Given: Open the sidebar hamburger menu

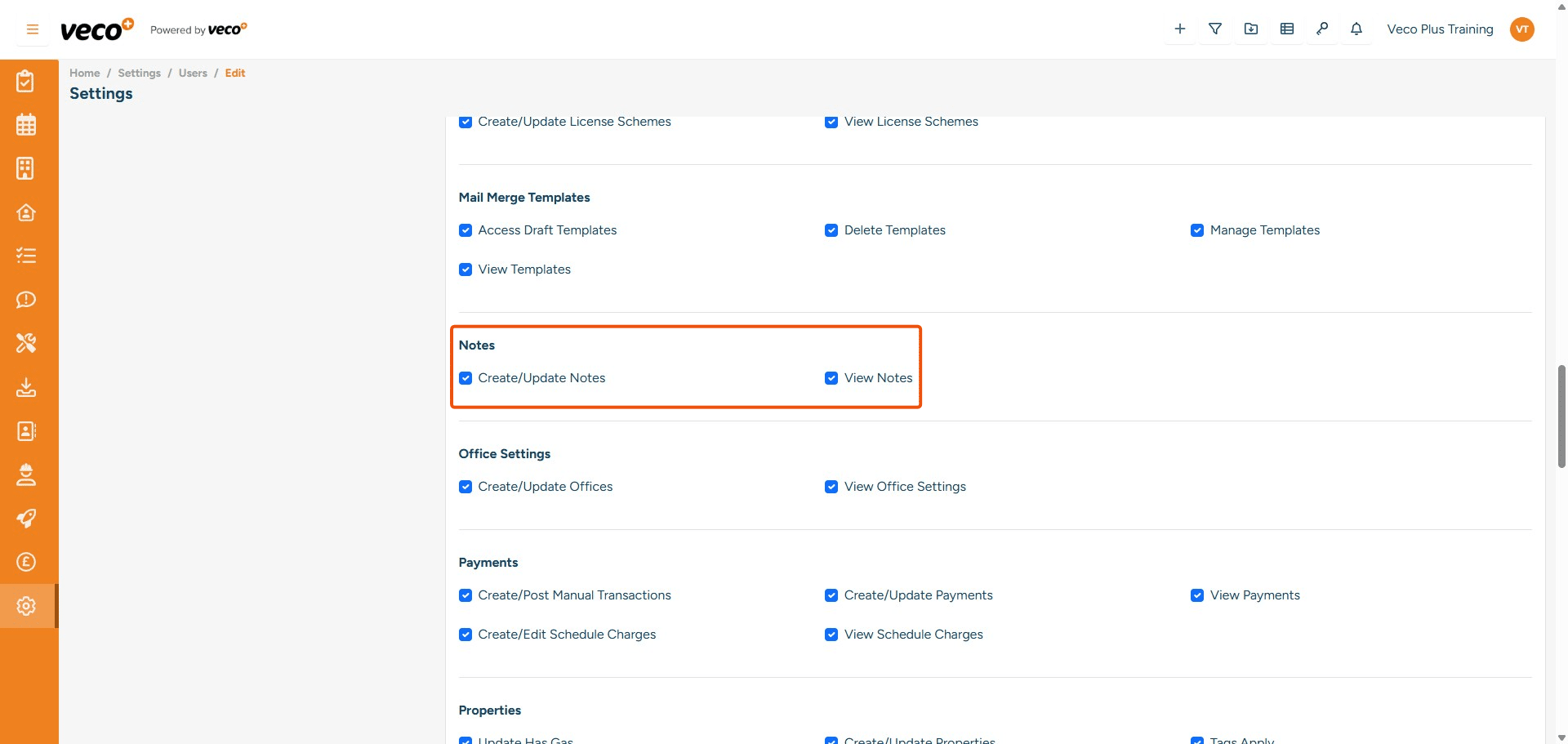Looking at the screenshot, I should [32, 29].
